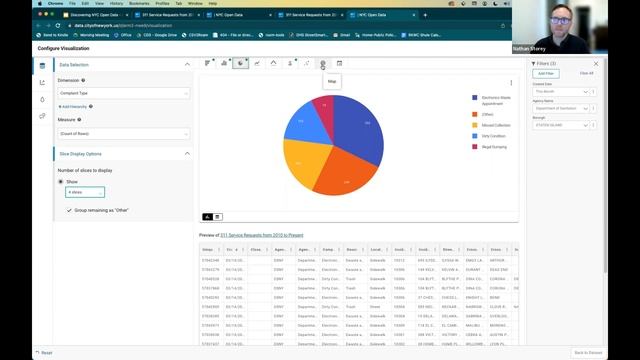Reload the page in Chrome
This screenshot has width=640, height=360.
[x=58, y=25]
